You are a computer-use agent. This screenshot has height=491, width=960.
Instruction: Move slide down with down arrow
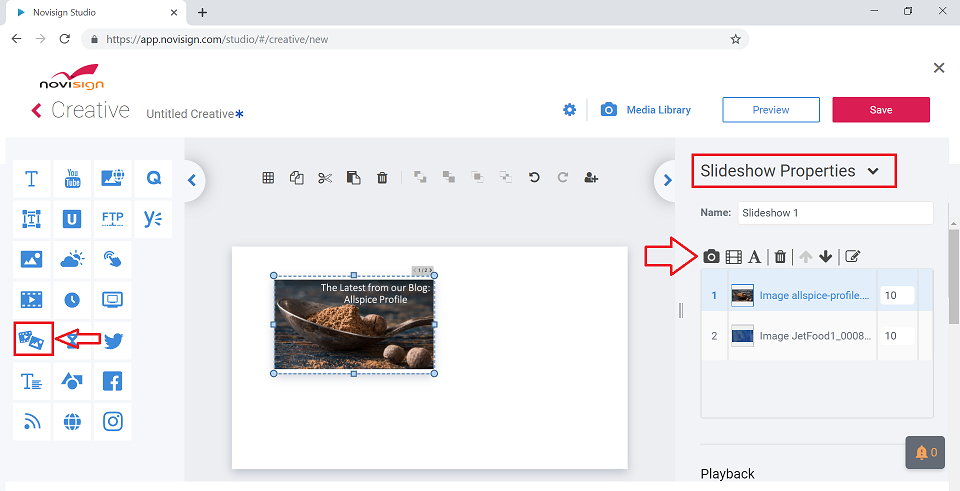click(x=825, y=257)
